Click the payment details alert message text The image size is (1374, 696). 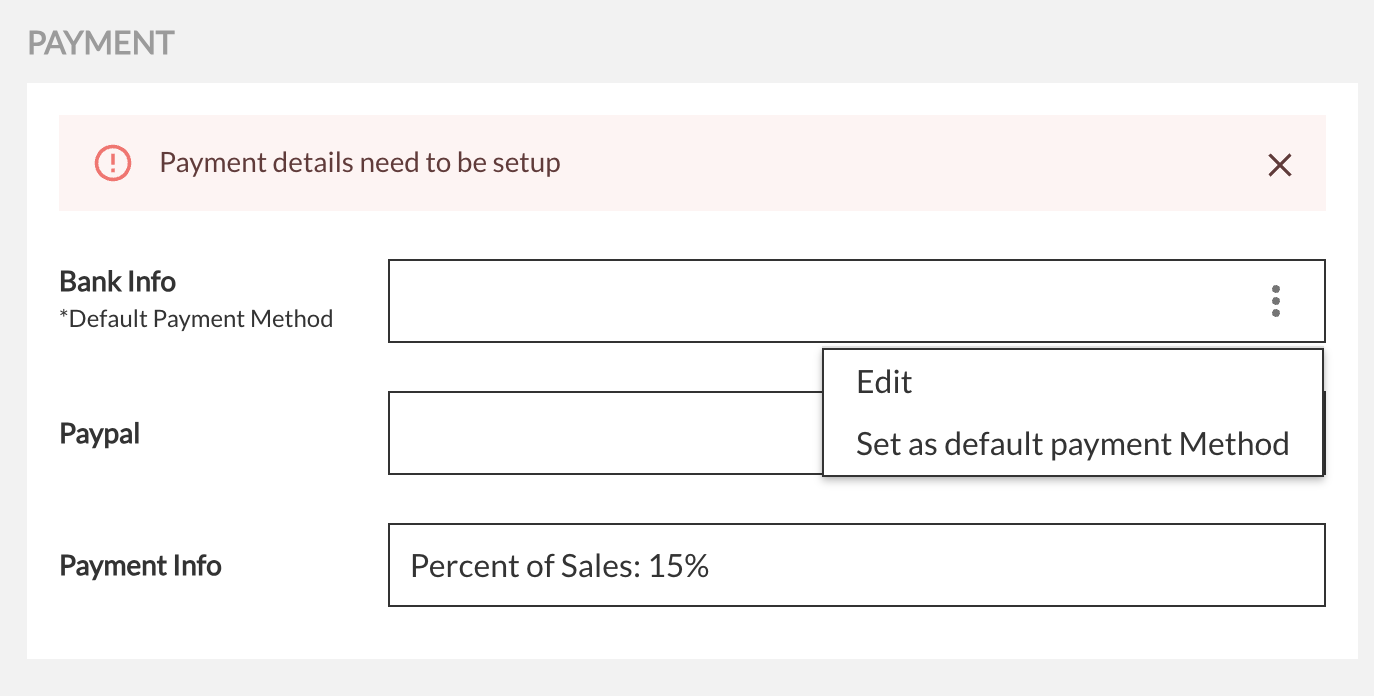pyautogui.click(x=360, y=163)
